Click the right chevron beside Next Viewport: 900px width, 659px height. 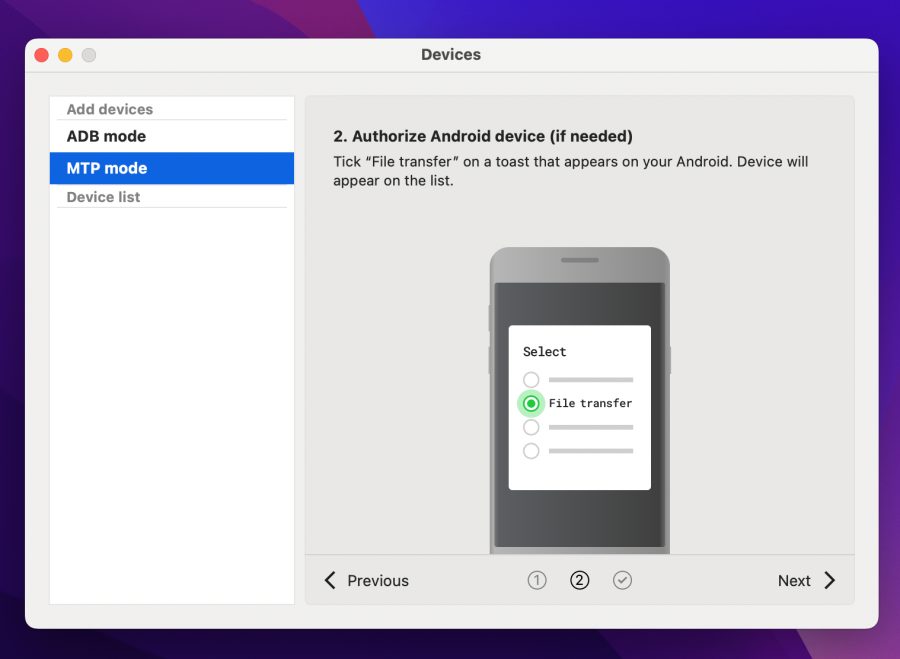pyautogui.click(x=828, y=580)
